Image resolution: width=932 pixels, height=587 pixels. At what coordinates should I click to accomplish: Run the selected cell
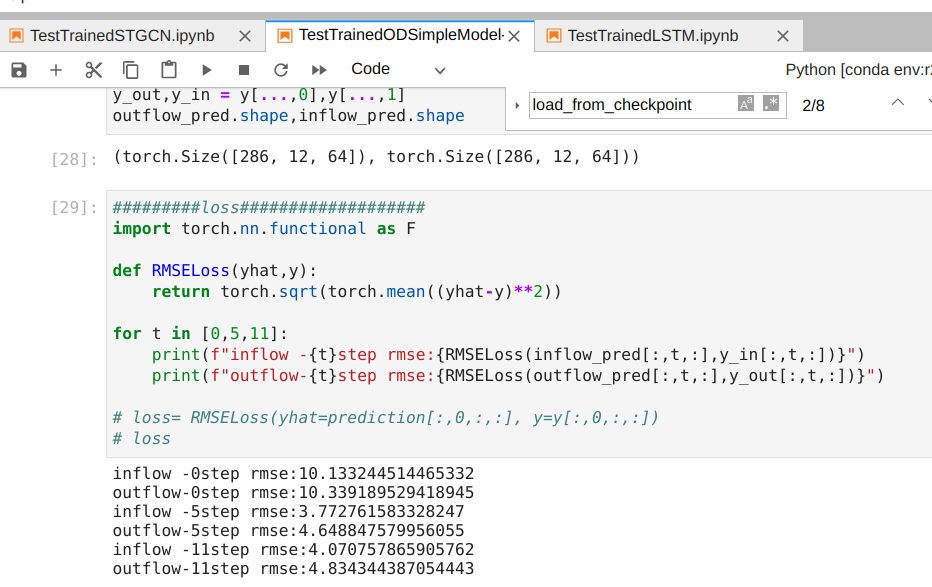tap(207, 70)
